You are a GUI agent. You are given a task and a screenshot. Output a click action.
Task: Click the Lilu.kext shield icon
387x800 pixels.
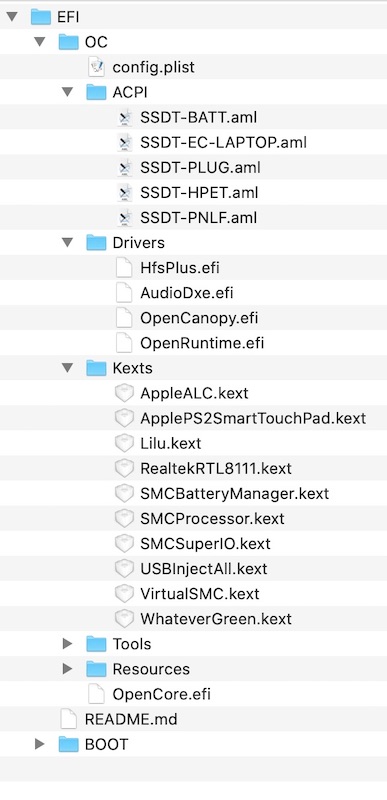(124, 443)
